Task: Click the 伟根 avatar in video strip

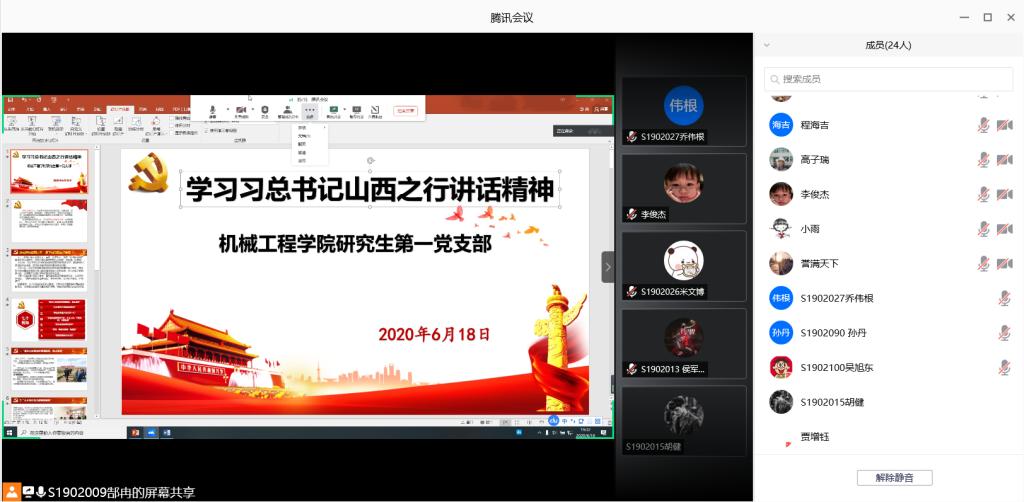Action: coord(684,105)
